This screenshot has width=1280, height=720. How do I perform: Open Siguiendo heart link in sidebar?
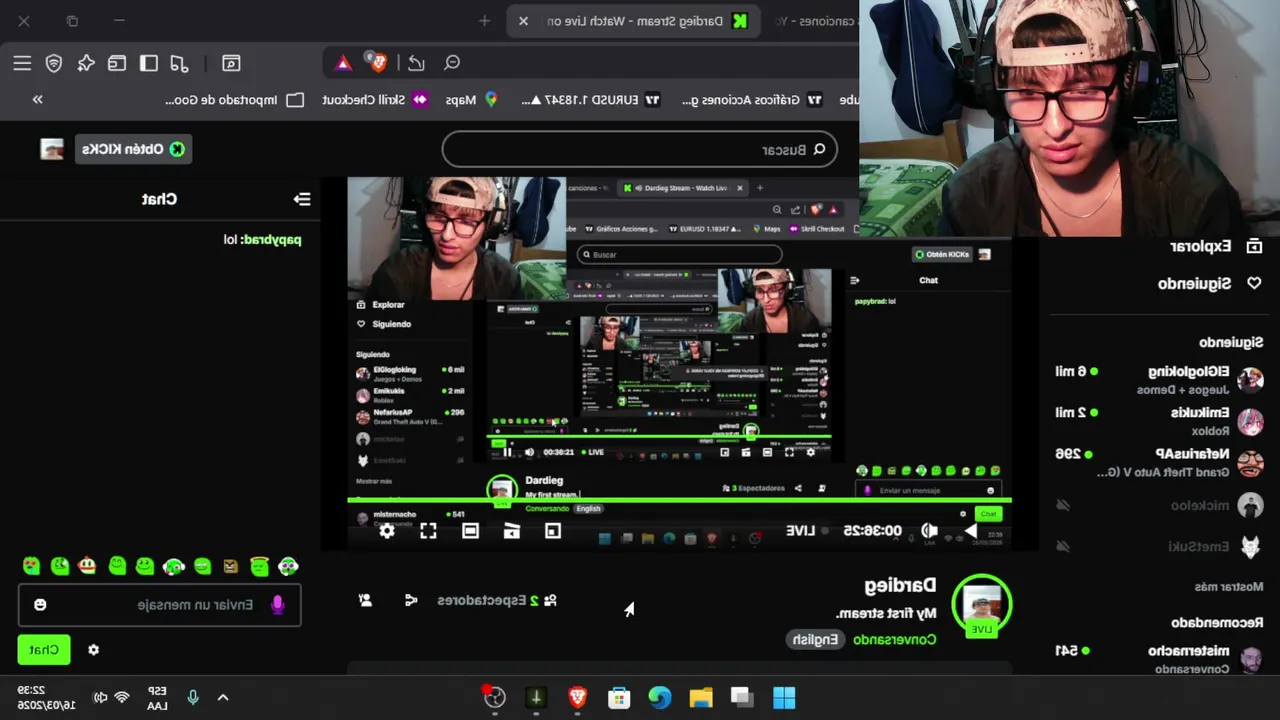(x=1210, y=284)
